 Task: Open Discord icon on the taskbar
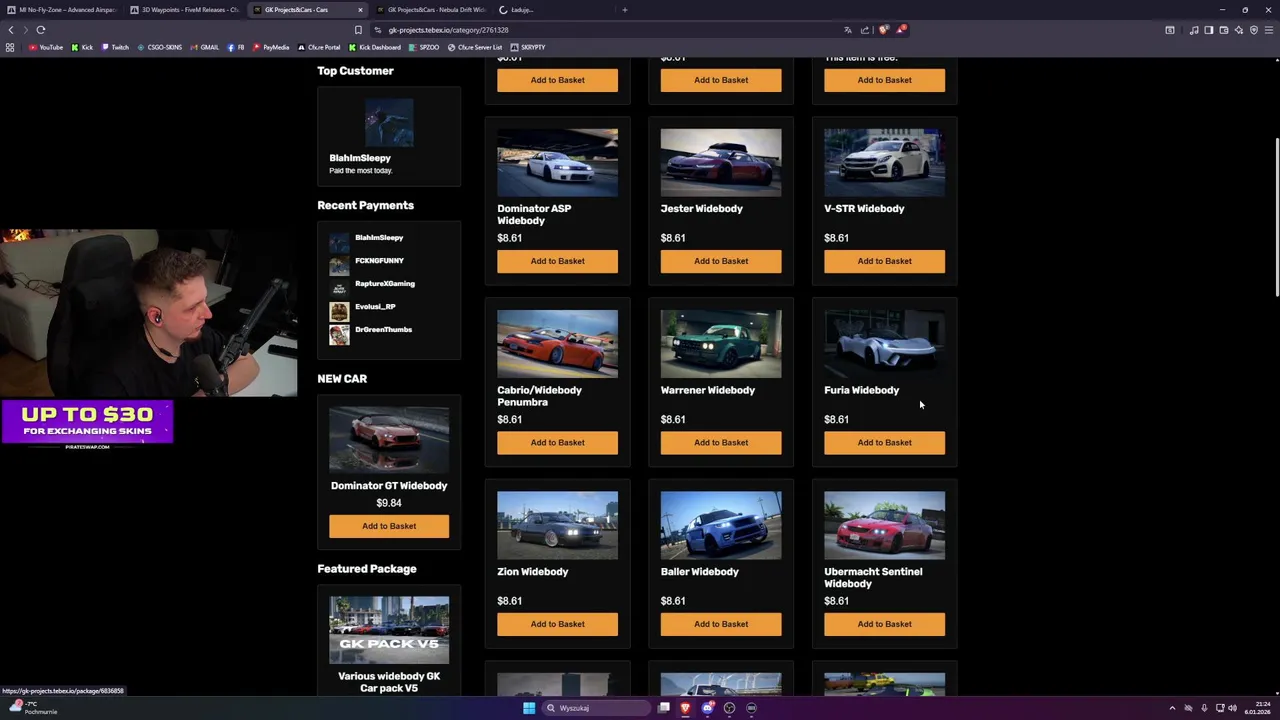(708, 708)
